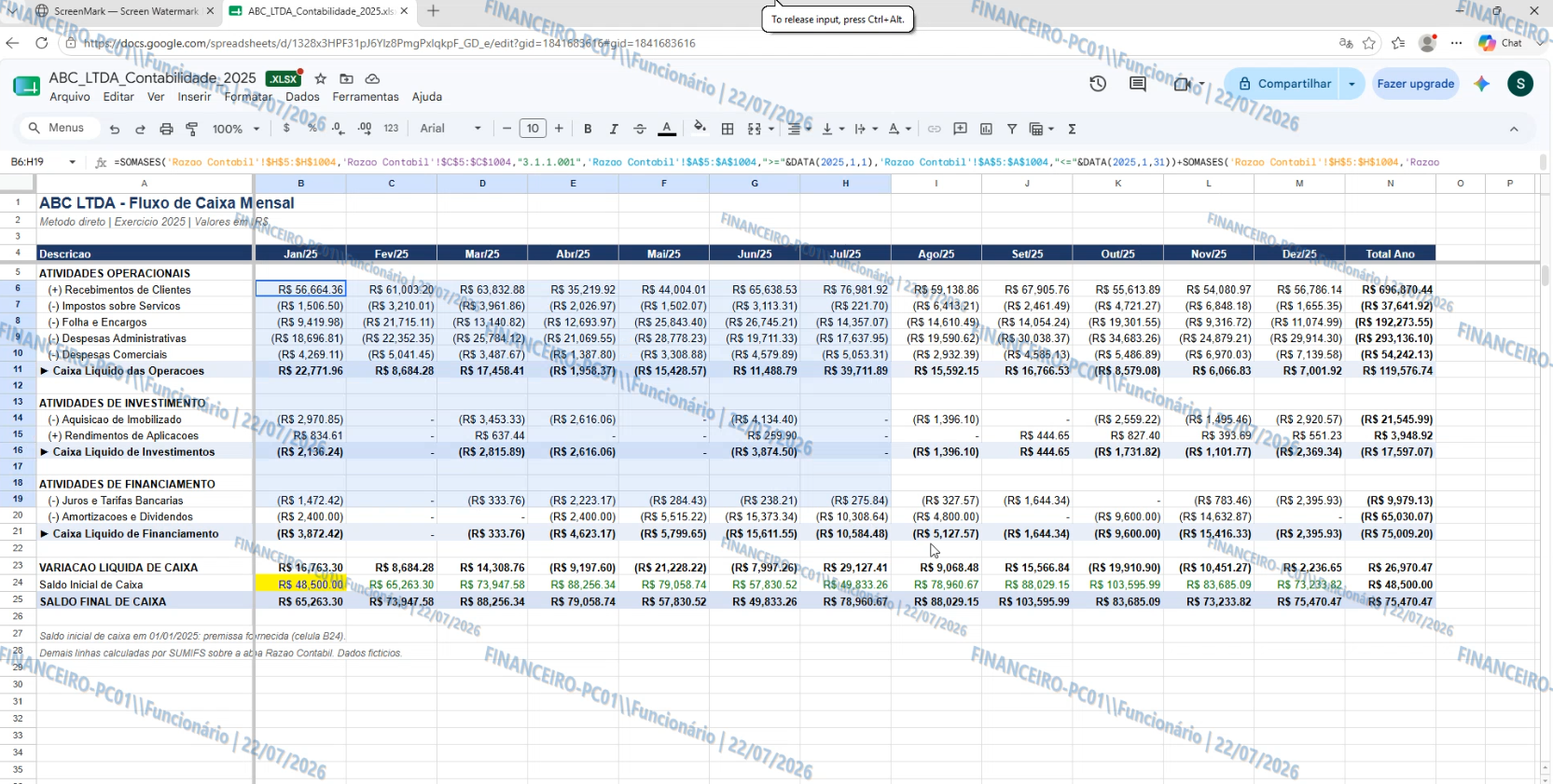Open the table views dropdown
The height and width of the screenshot is (784, 1553).
1041,129
